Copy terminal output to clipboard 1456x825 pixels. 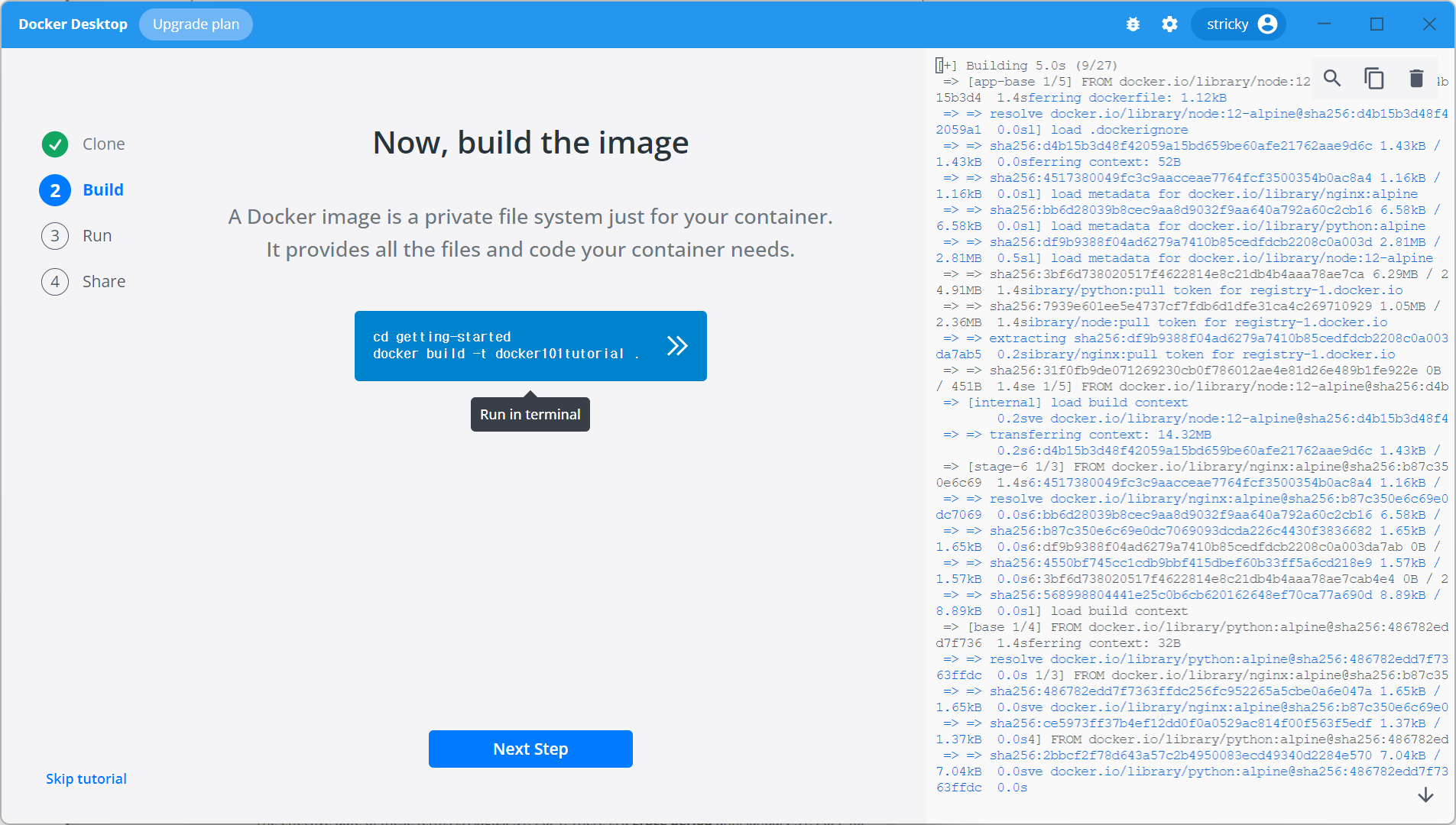coord(1374,78)
